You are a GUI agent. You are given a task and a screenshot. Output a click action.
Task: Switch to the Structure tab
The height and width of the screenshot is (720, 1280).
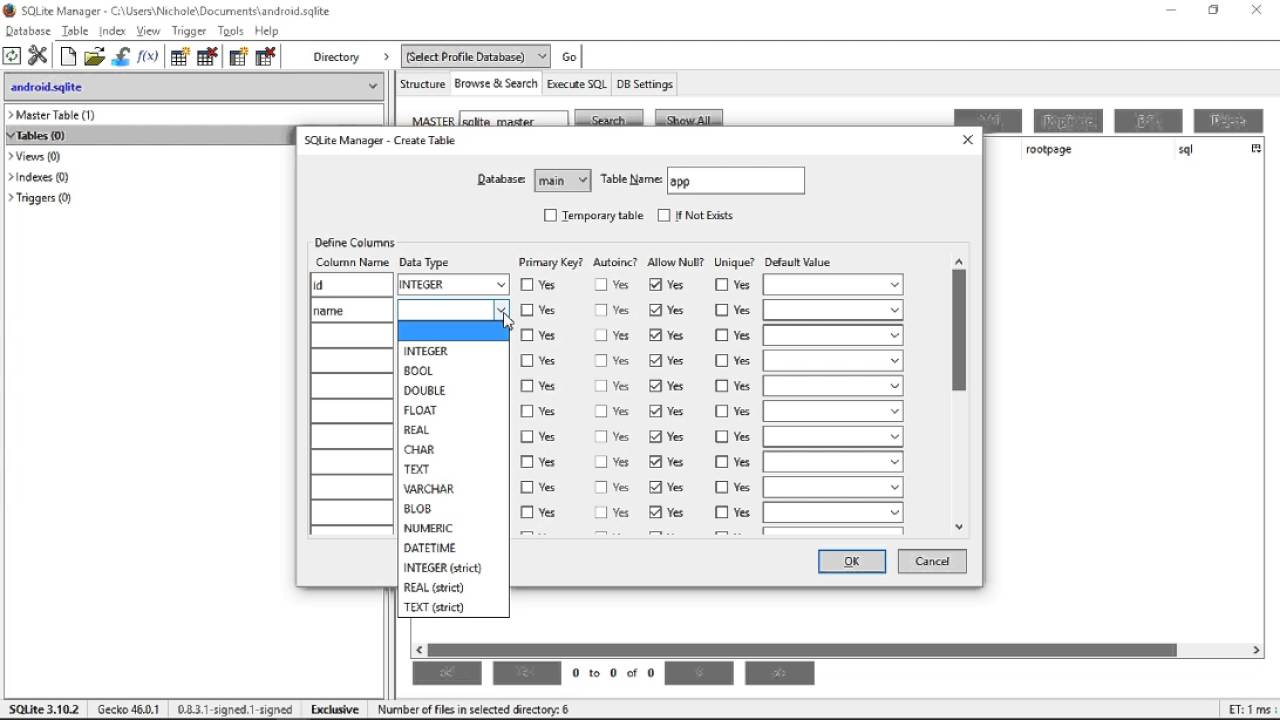click(x=422, y=84)
